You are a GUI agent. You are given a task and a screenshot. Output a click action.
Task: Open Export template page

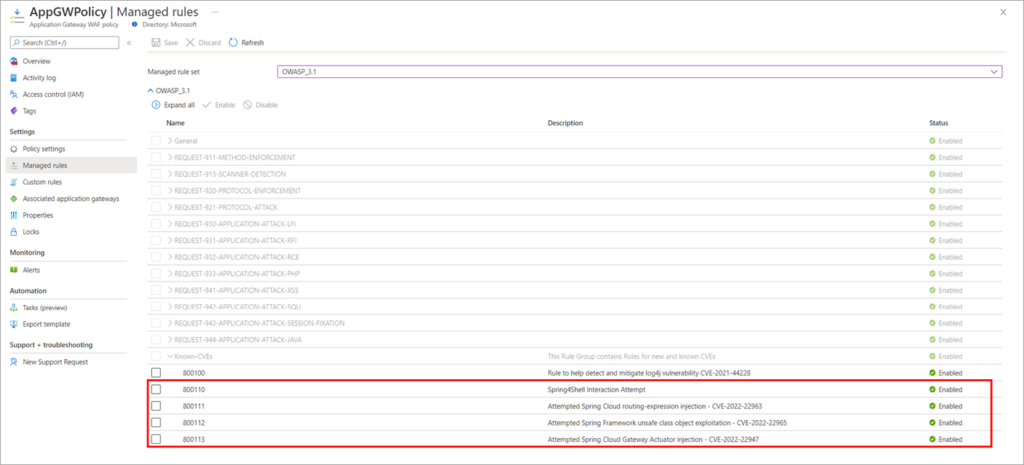(46, 325)
